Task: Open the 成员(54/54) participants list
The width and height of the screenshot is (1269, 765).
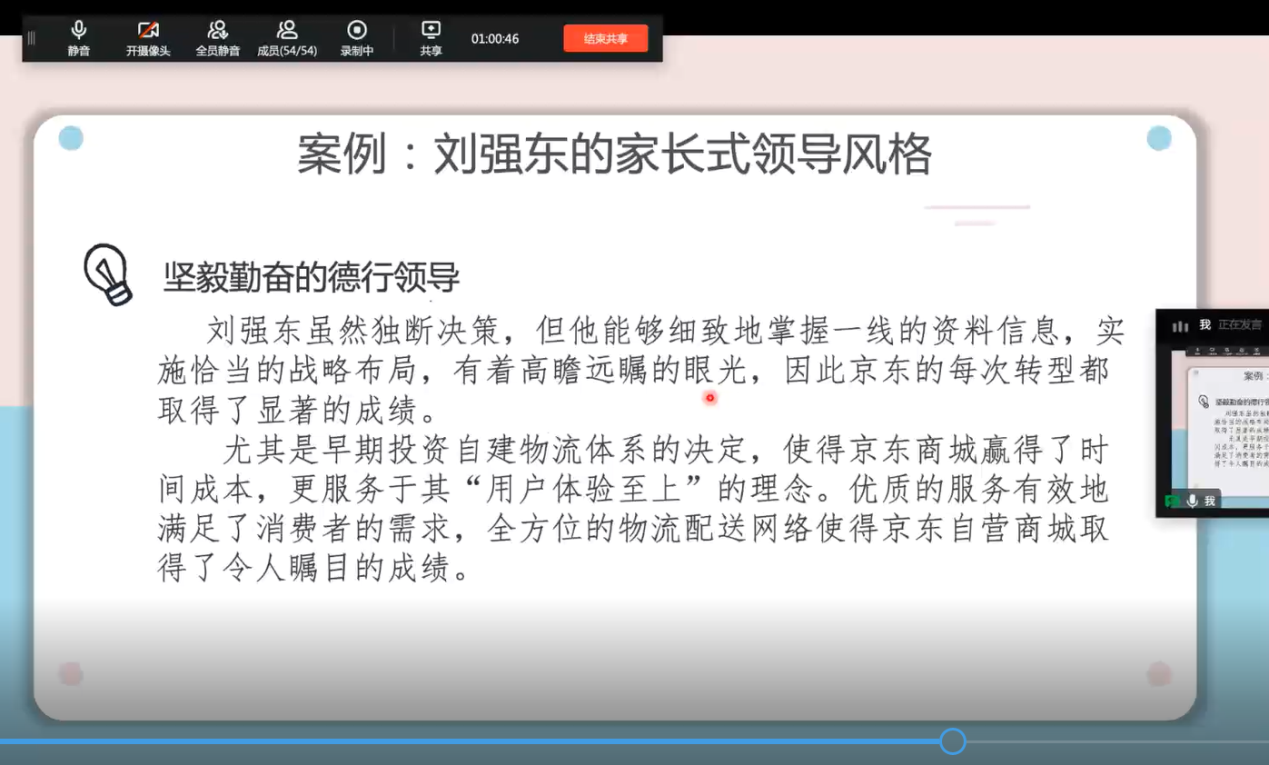Action: click(287, 31)
